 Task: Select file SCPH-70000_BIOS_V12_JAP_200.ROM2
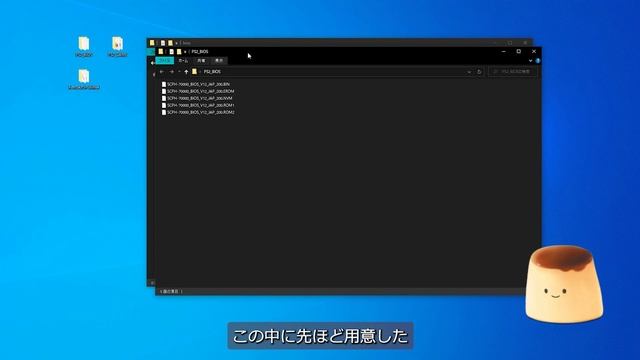coord(198,112)
